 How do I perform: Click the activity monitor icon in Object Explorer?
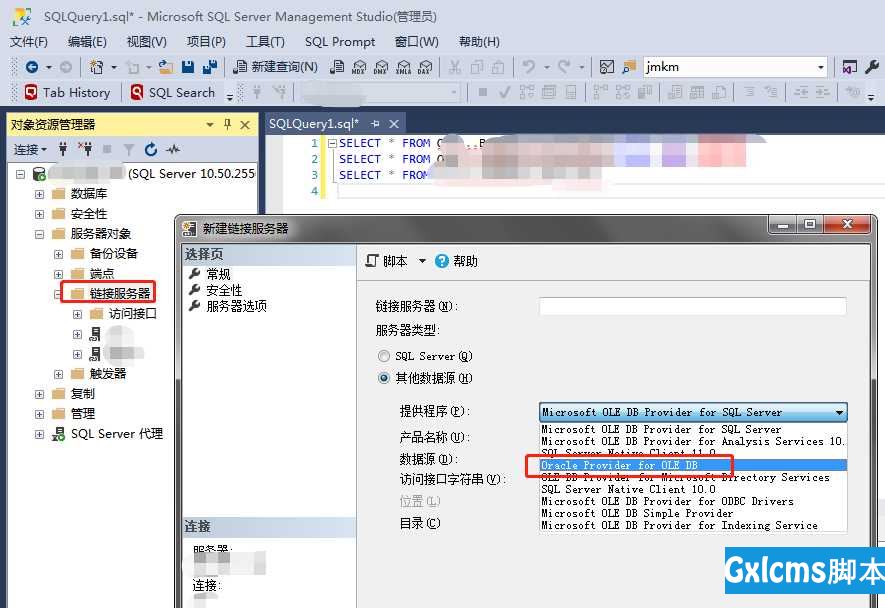pyautogui.click(x=173, y=149)
